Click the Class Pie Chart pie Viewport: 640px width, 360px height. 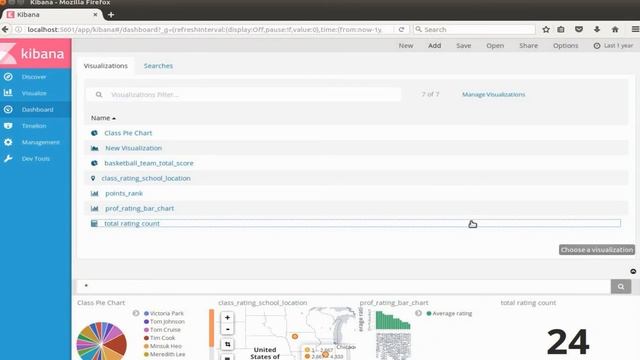[x=102, y=341]
